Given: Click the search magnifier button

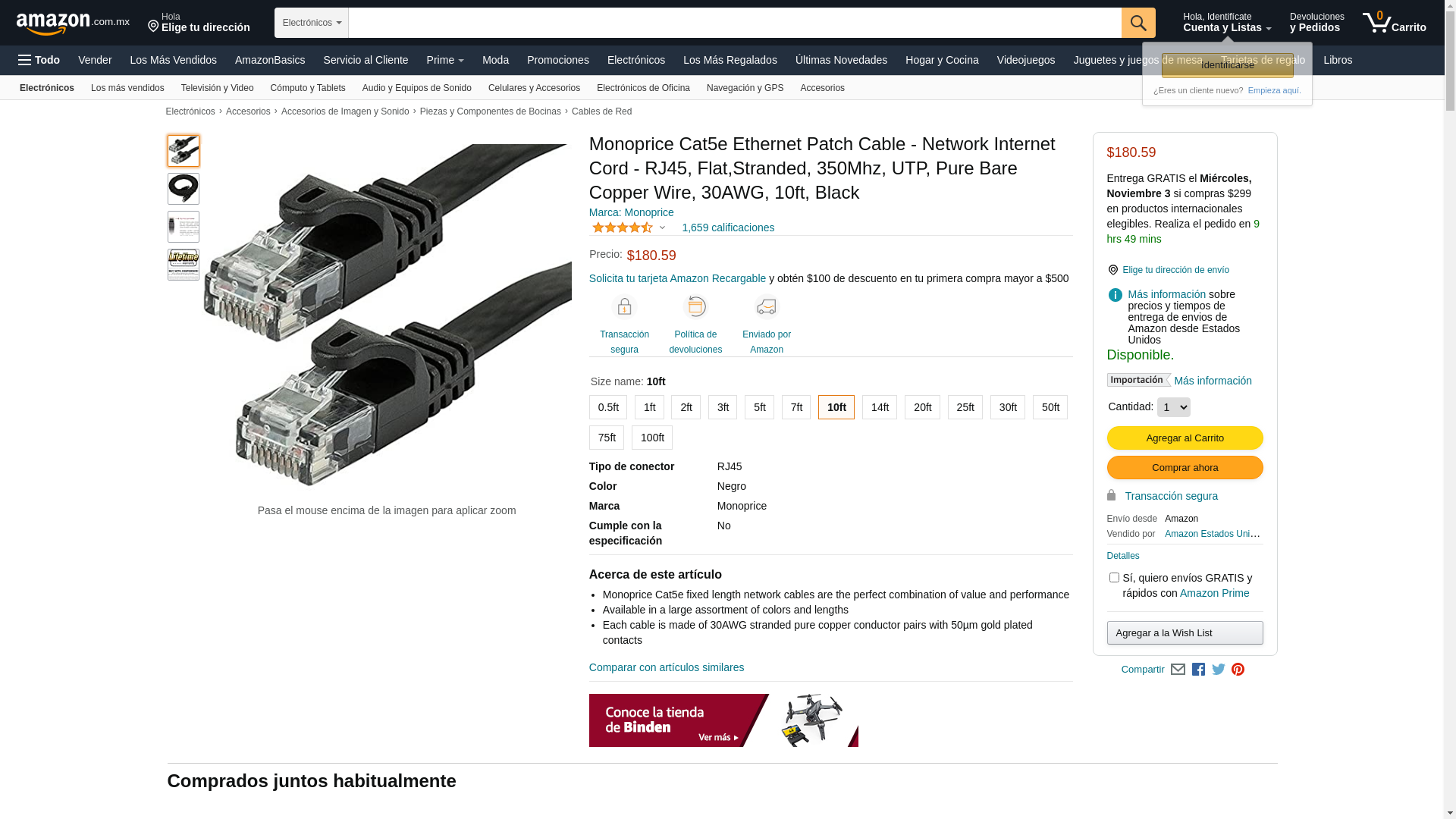Looking at the screenshot, I should 1138,23.
